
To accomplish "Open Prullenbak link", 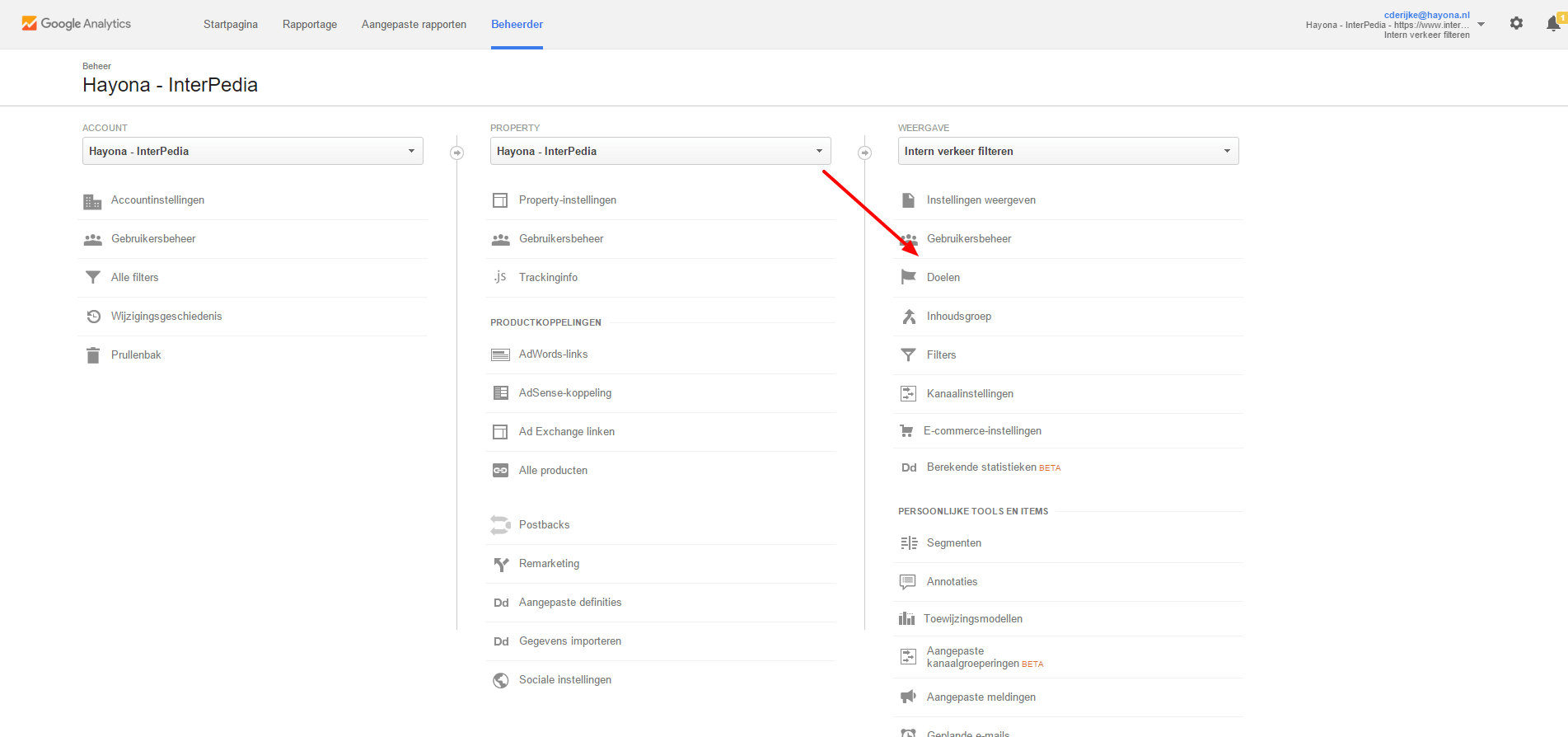I will pyautogui.click(x=136, y=355).
